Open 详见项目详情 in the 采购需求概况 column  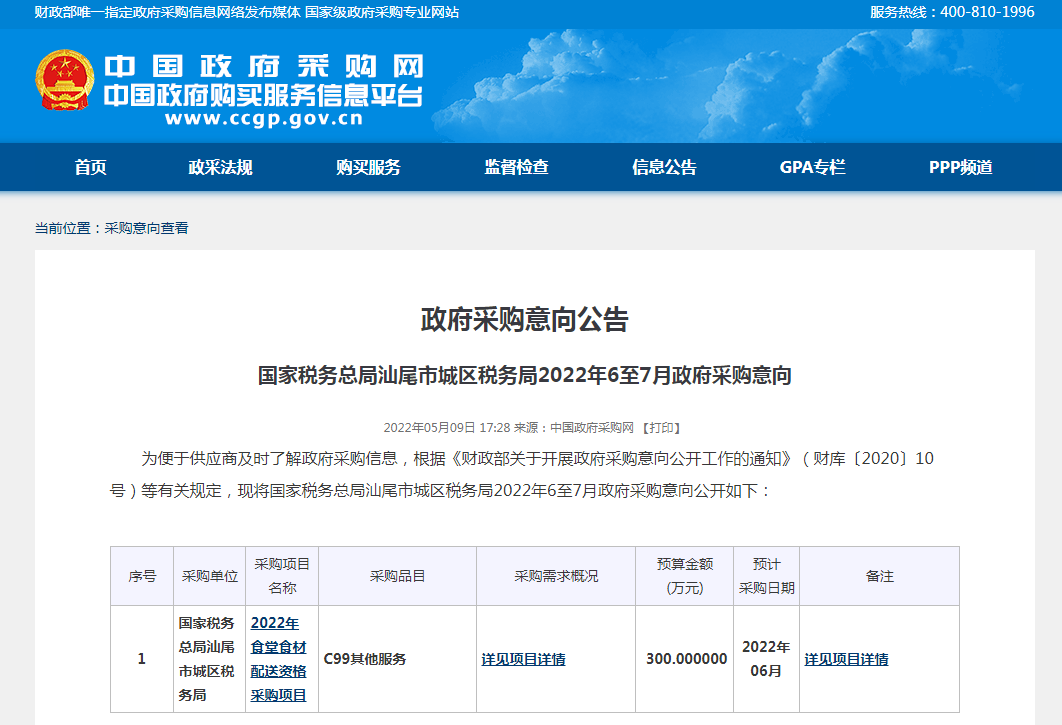point(523,659)
